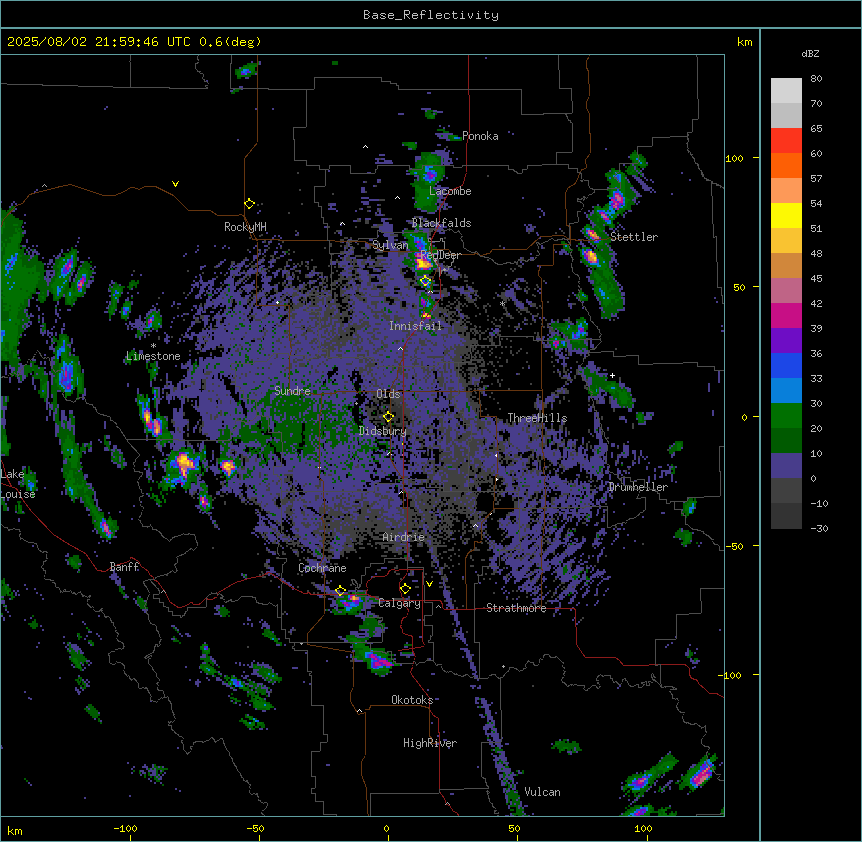Click the Sylvan town label
862x842 pixels.
[x=390, y=245]
